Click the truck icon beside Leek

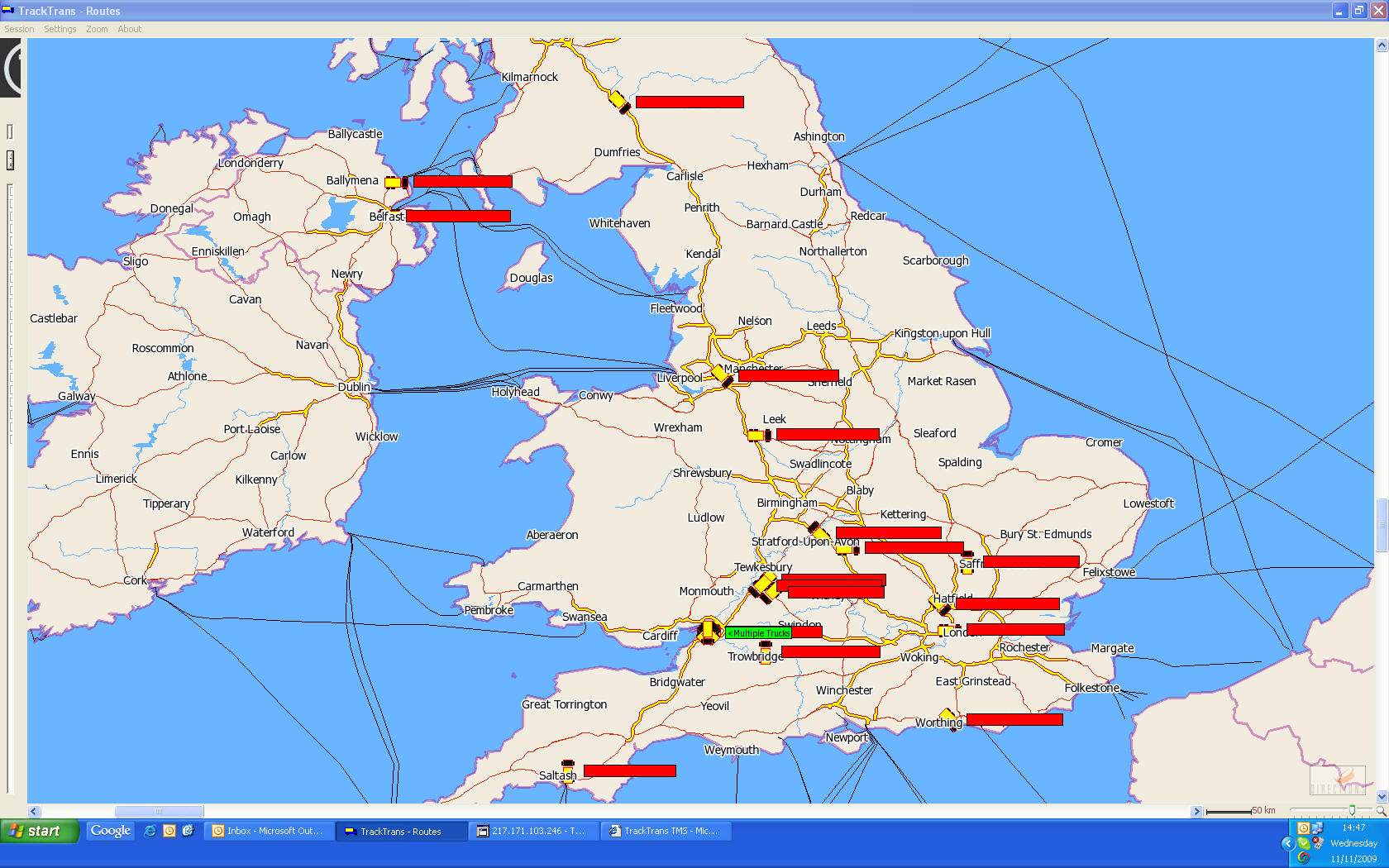coord(759,435)
